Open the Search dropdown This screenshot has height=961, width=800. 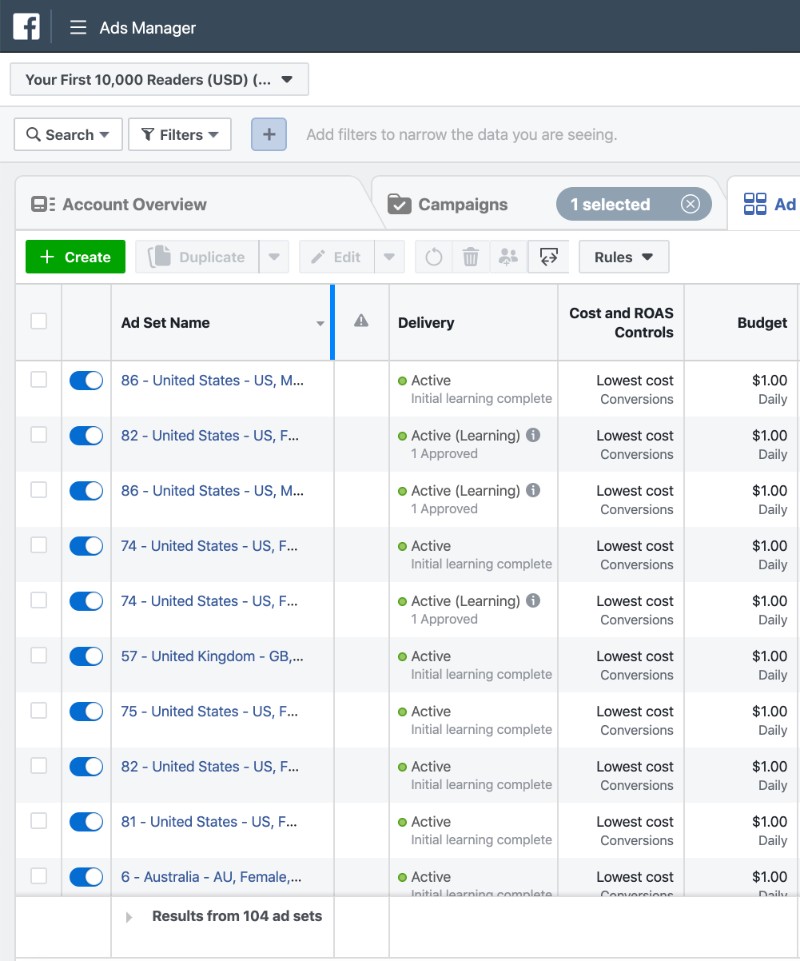tap(68, 134)
